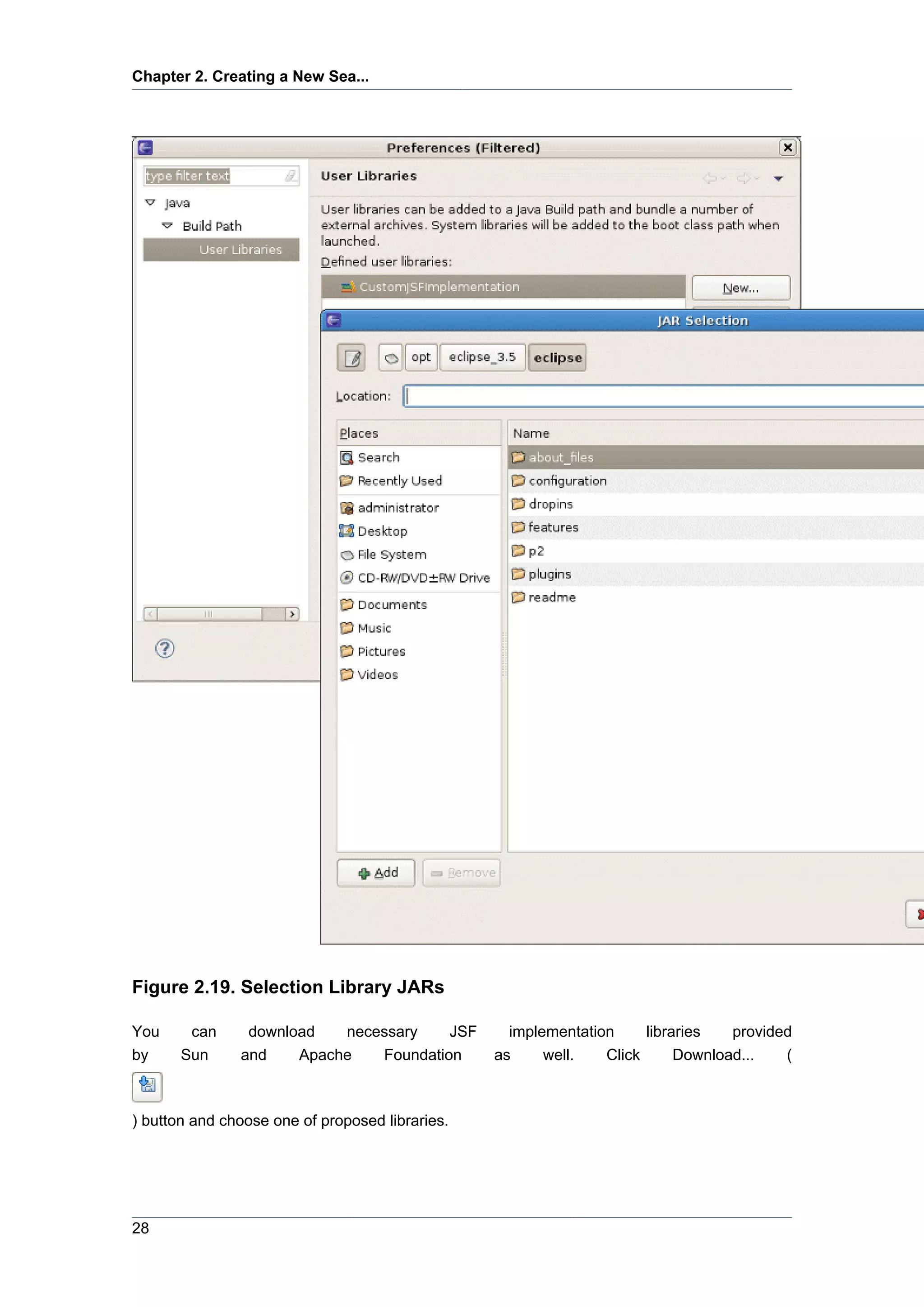
Task: Select Recently Used in Places
Action: coord(419,481)
